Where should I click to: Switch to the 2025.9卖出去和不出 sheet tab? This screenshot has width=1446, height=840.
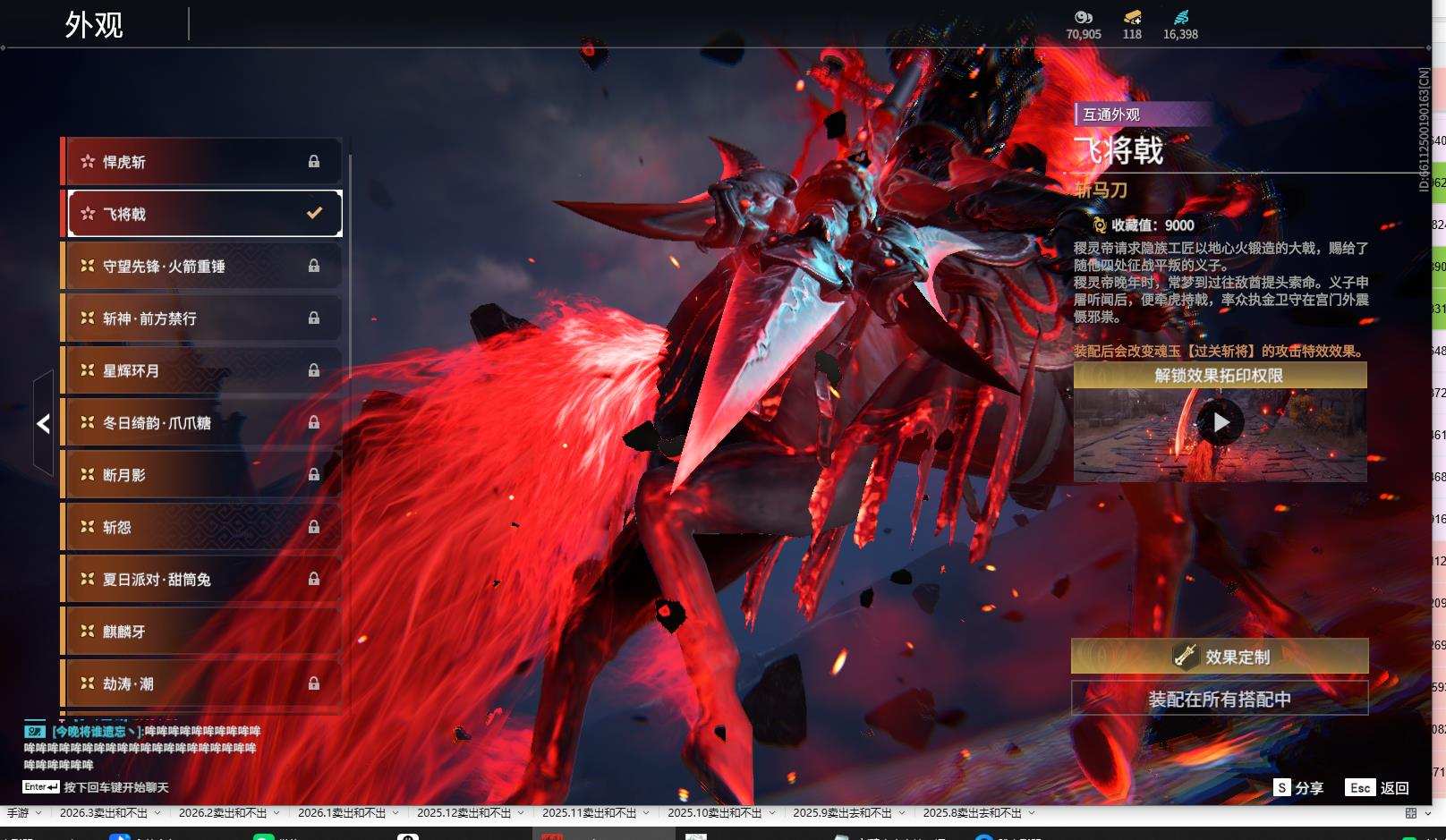tap(841, 813)
